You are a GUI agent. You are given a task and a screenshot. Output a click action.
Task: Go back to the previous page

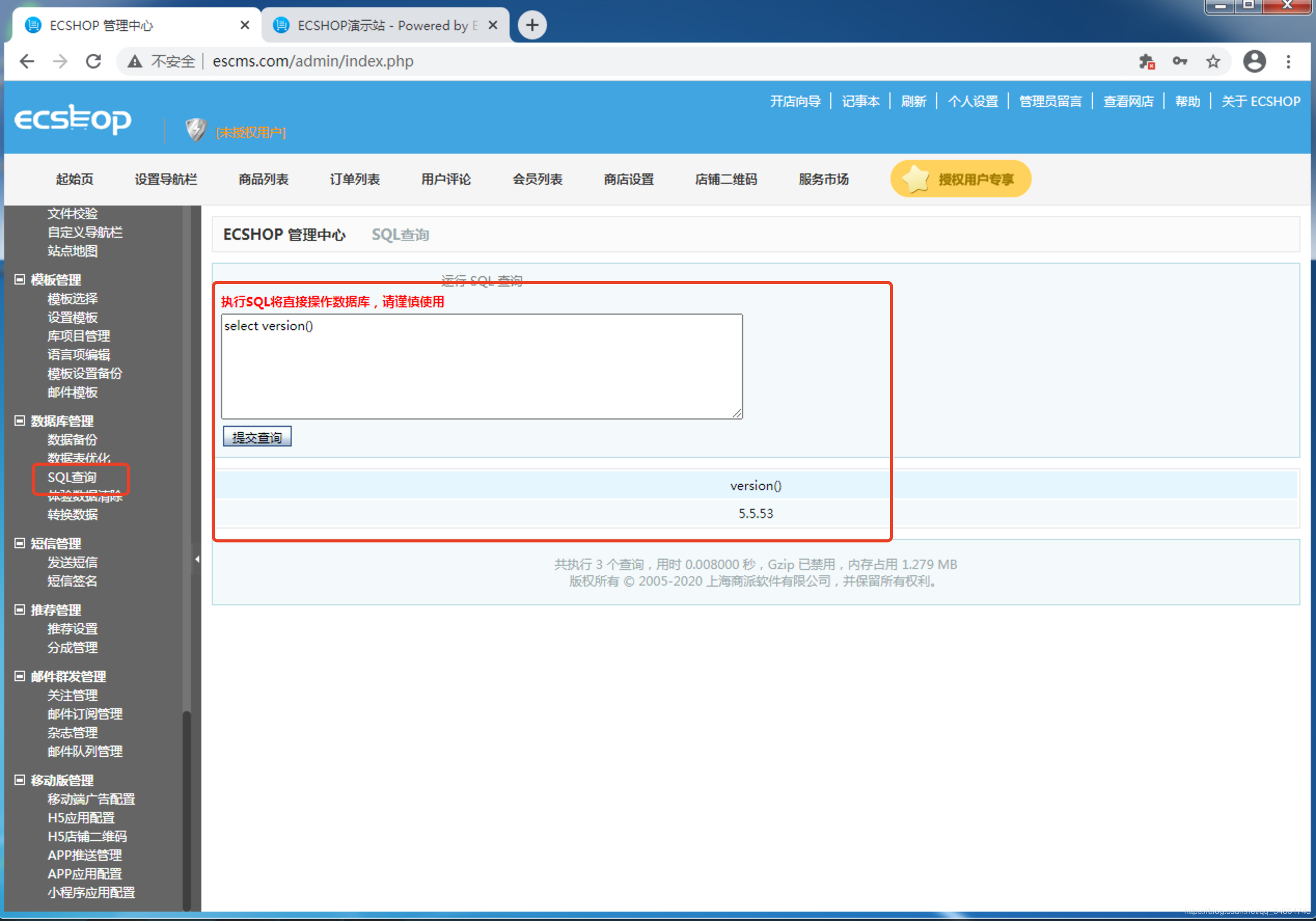coord(27,61)
